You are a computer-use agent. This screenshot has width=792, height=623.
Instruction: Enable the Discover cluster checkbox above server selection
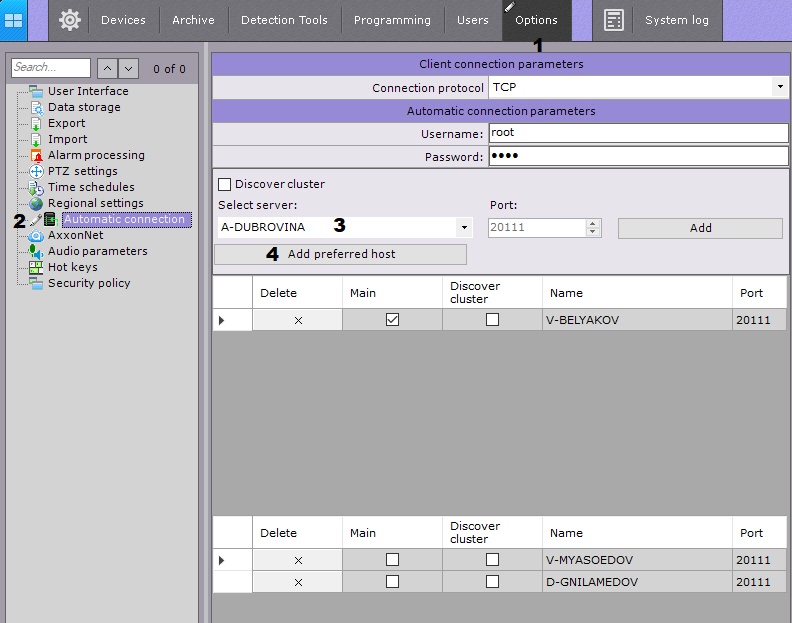[225, 184]
